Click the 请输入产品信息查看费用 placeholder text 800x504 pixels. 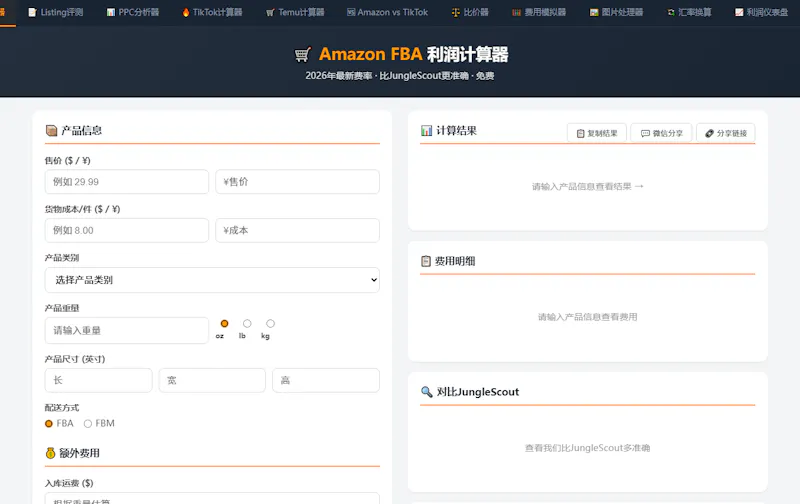click(588, 317)
